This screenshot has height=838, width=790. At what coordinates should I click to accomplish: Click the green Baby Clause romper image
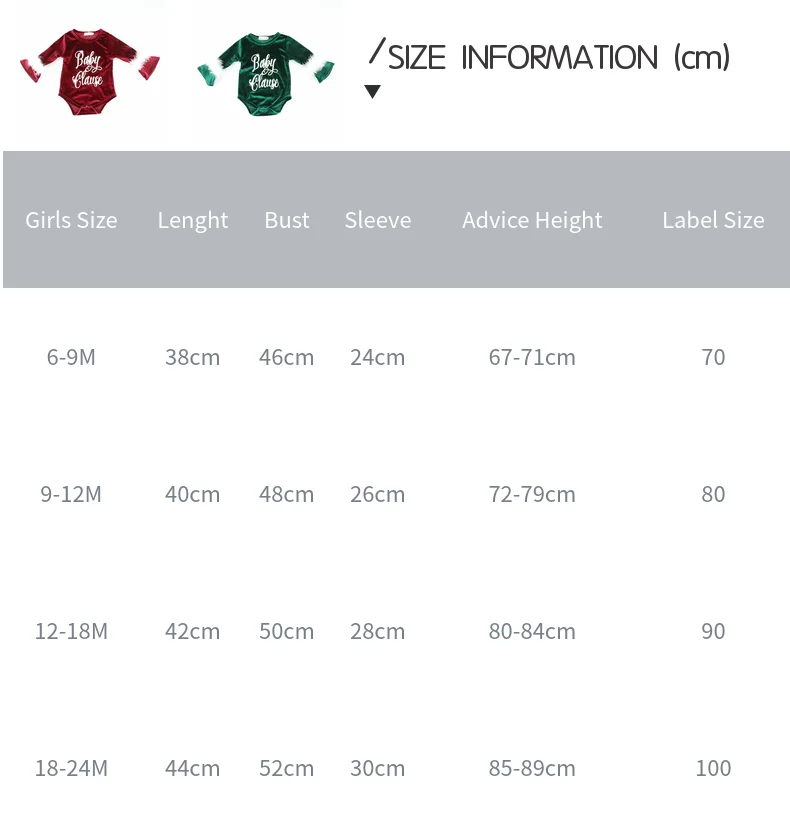click(x=266, y=74)
